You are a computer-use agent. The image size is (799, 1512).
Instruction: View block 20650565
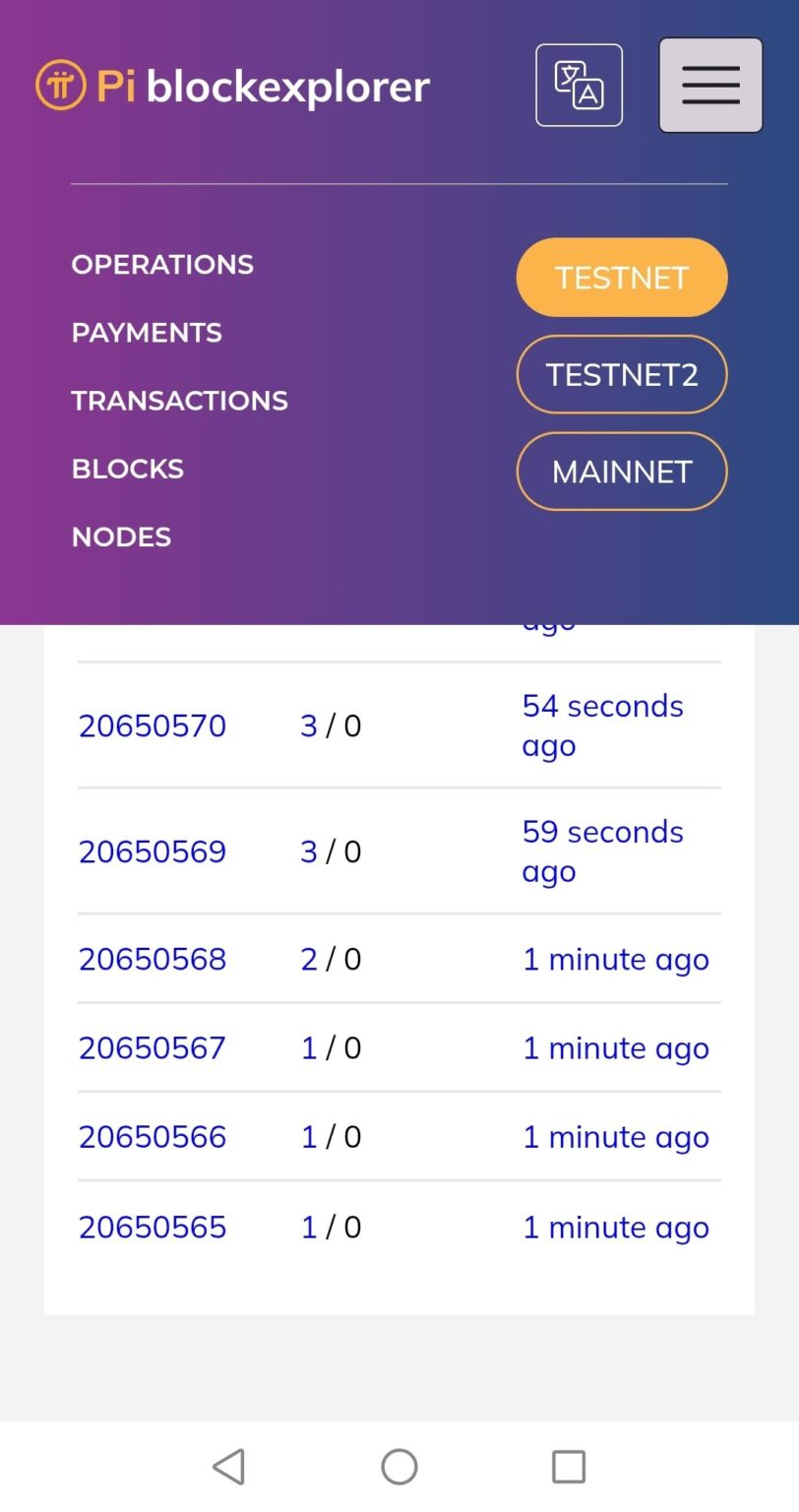click(153, 1227)
